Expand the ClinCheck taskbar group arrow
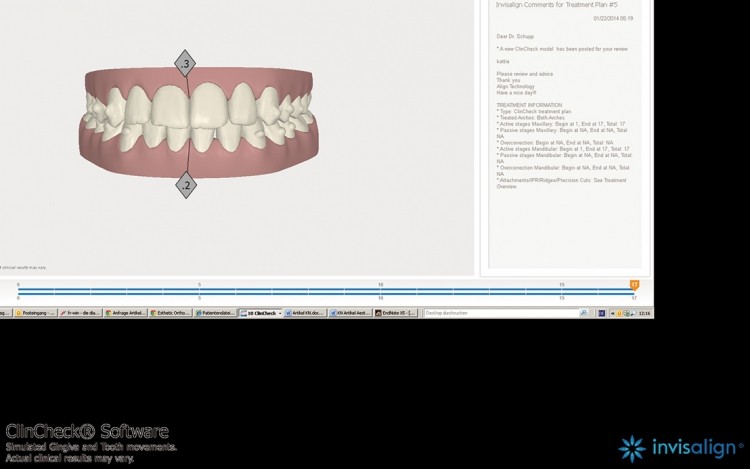The height and width of the screenshot is (469, 750). tap(280, 314)
